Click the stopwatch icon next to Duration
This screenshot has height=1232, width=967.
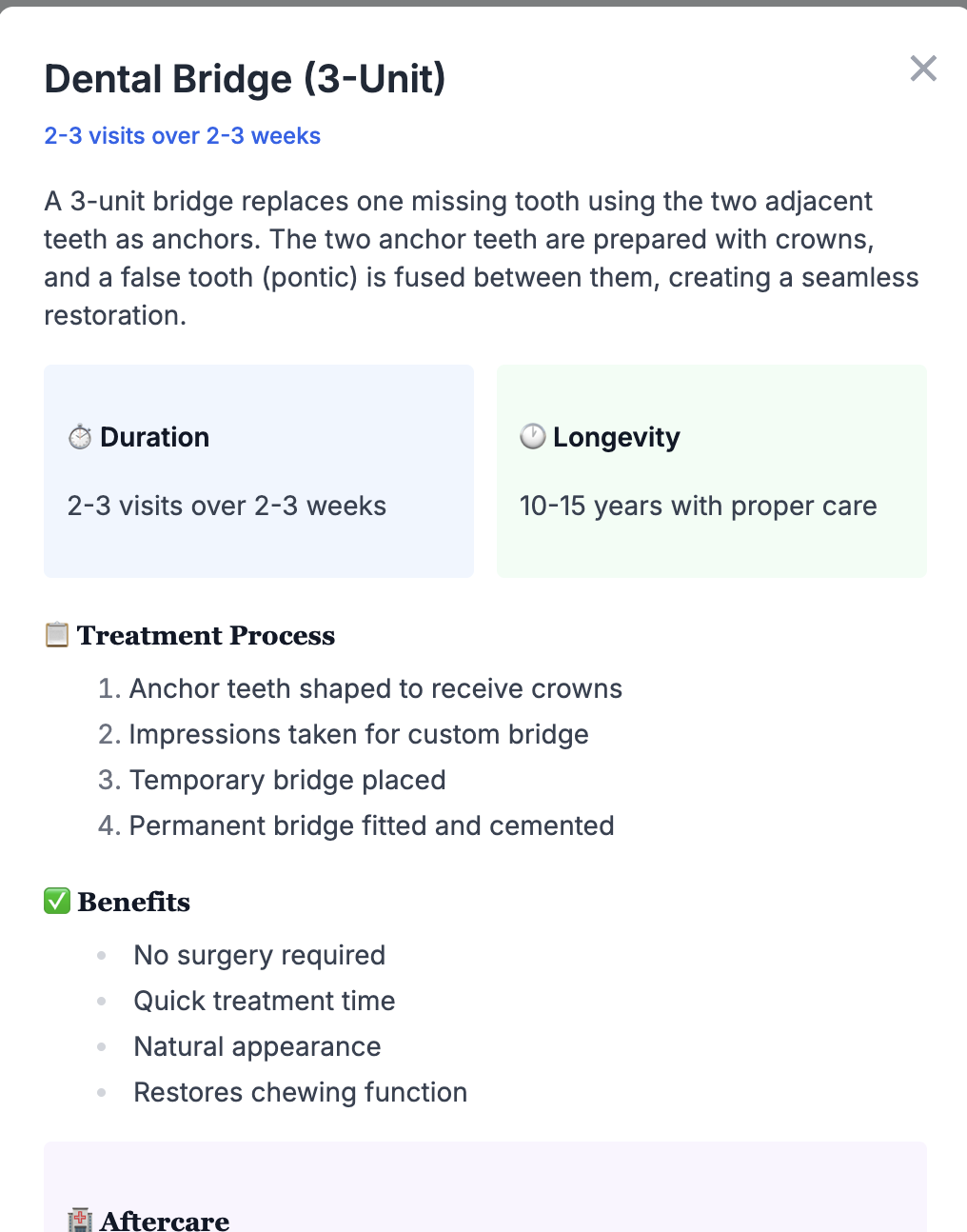[x=80, y=437]
